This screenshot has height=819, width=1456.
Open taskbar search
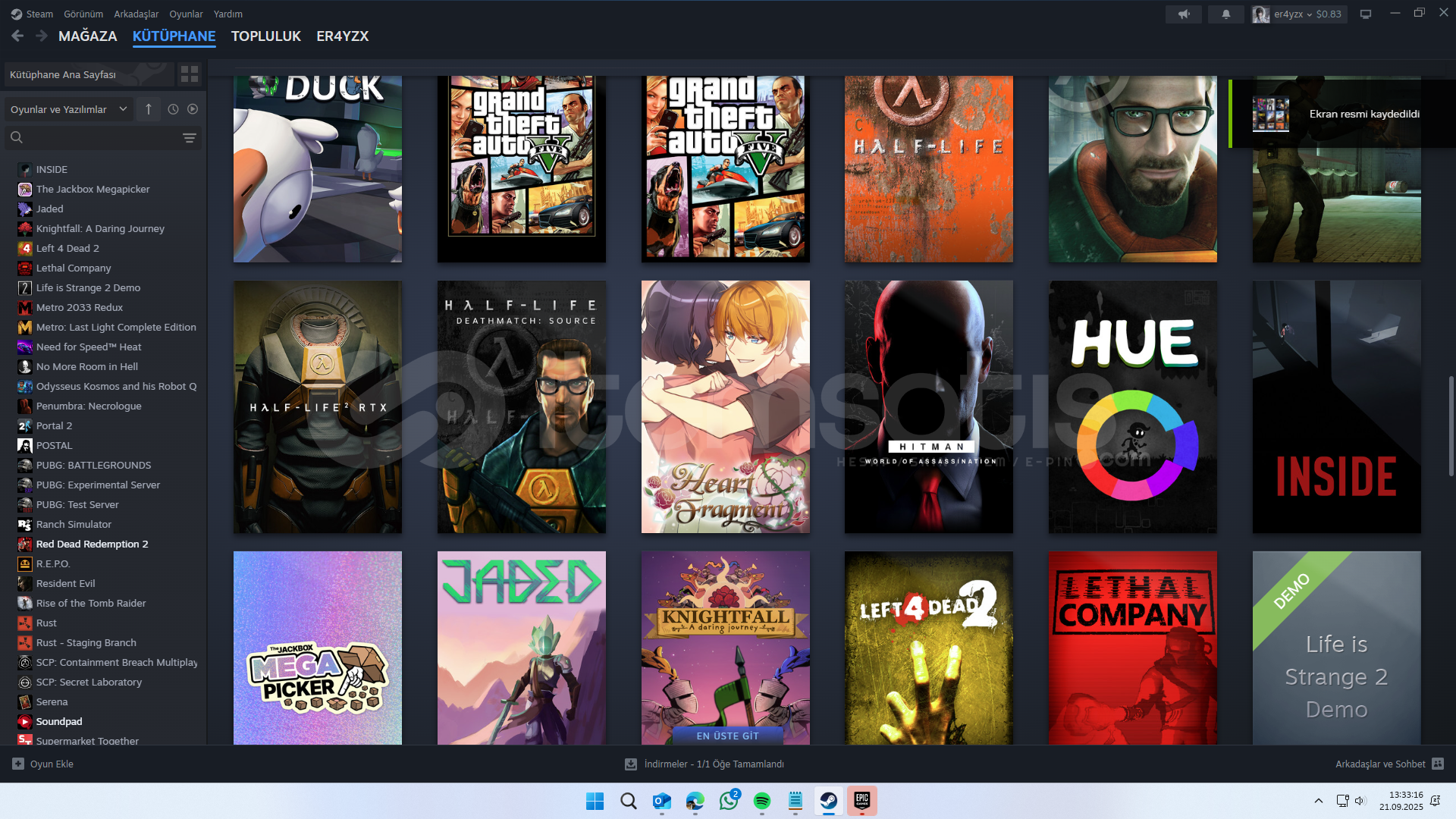click(x=629, y=801)
